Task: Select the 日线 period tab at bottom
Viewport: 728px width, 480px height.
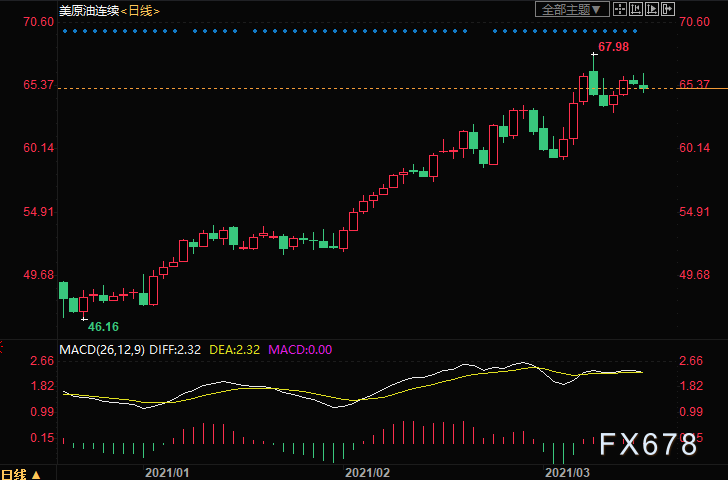Action: (x=20, y=474)
